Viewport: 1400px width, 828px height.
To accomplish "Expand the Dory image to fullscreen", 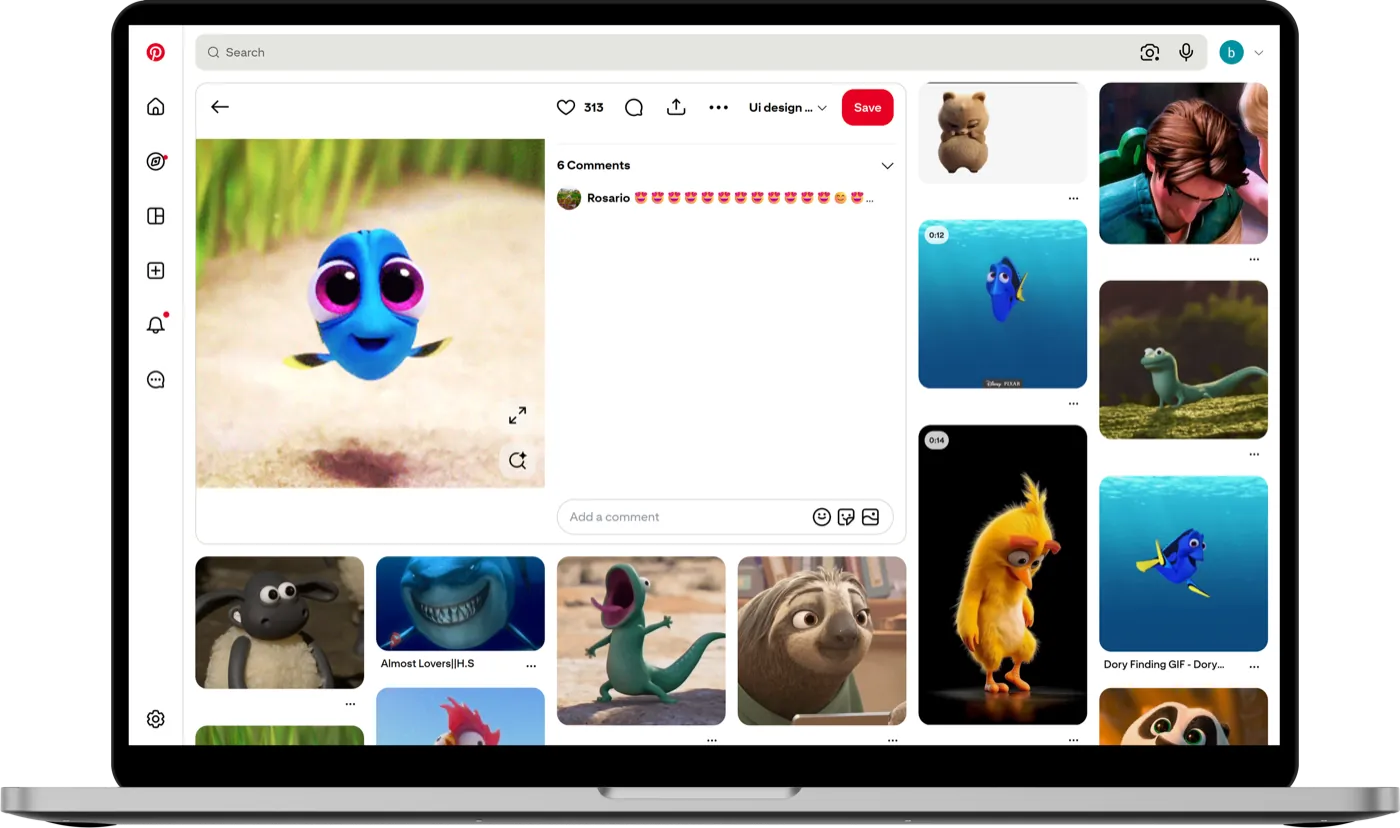I will [x=517, y=415].
